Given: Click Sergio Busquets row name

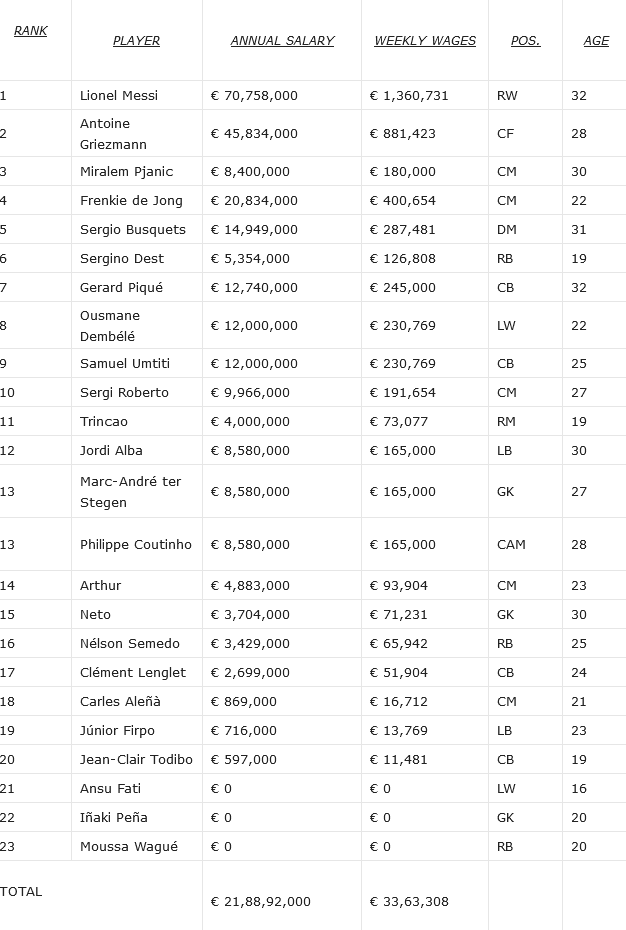Looking at the screenshot, I should click(133, 230).
